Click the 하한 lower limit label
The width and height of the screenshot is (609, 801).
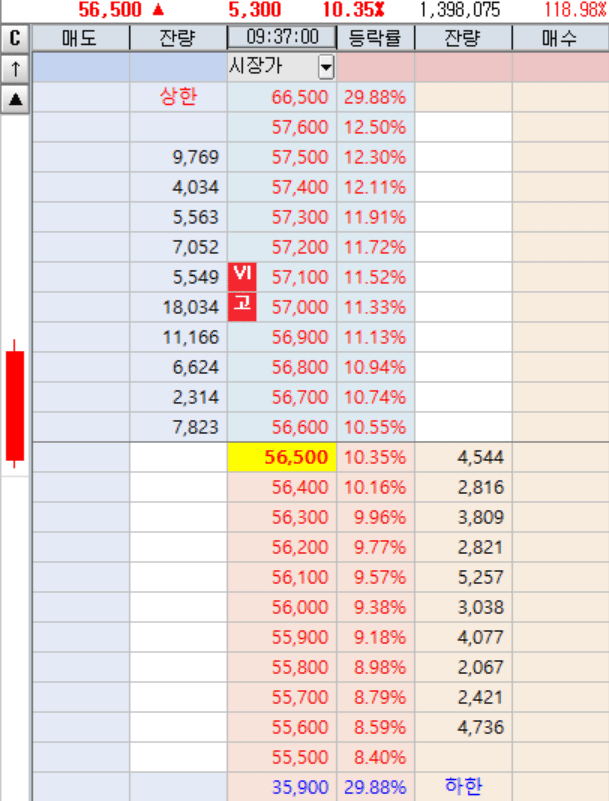pos(463,786)
